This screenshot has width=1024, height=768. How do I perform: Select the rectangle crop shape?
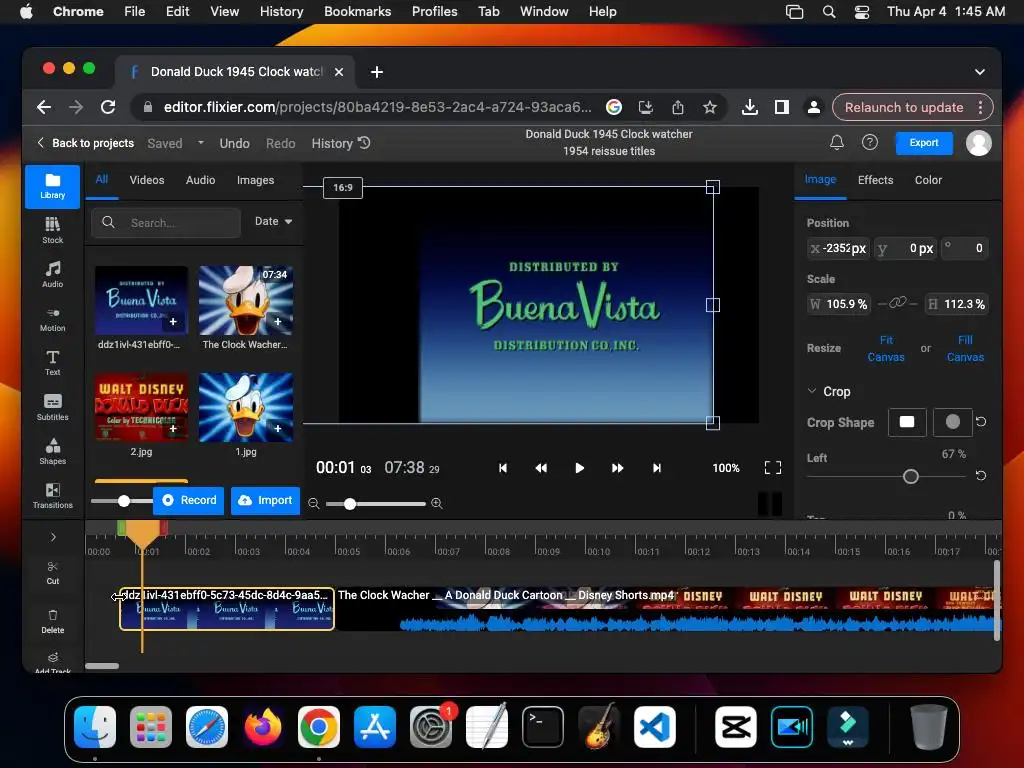[906, 422]
